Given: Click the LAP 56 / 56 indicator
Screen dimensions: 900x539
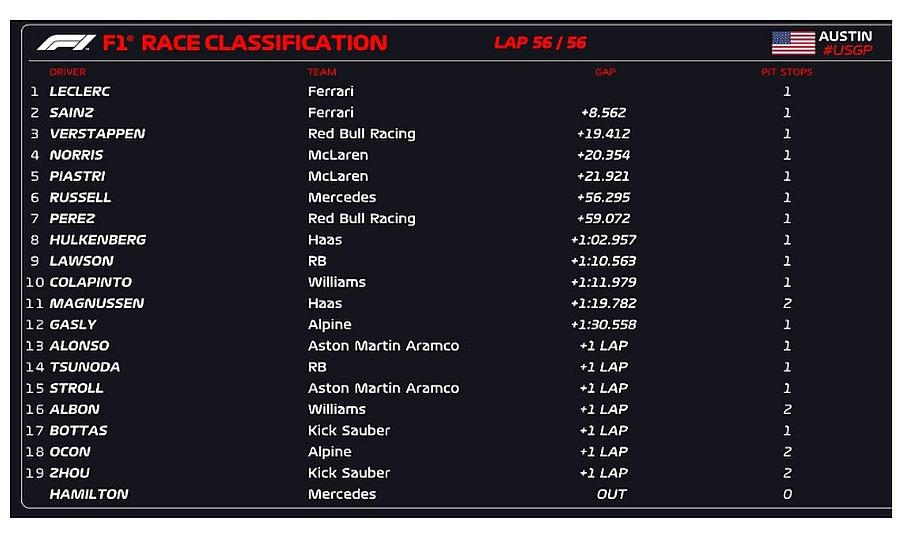Looking at the screenshot, I should [x=540, y=43].
